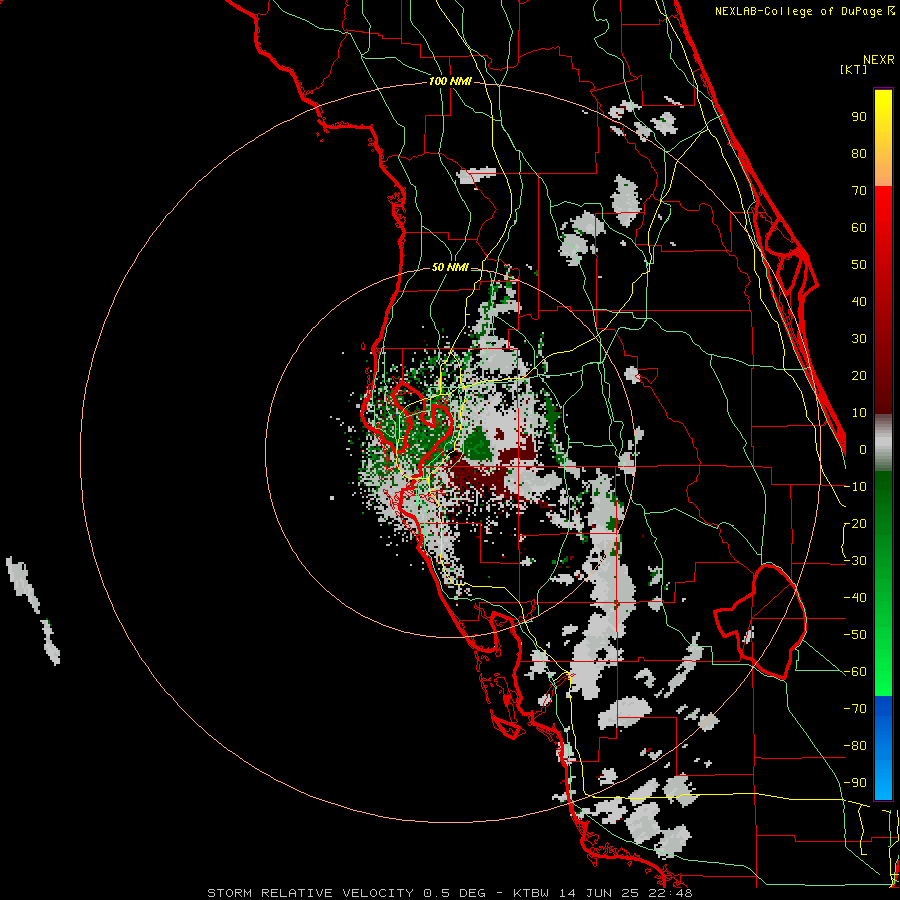Click the 10 knot label on the scale

[x=859, y=413]
